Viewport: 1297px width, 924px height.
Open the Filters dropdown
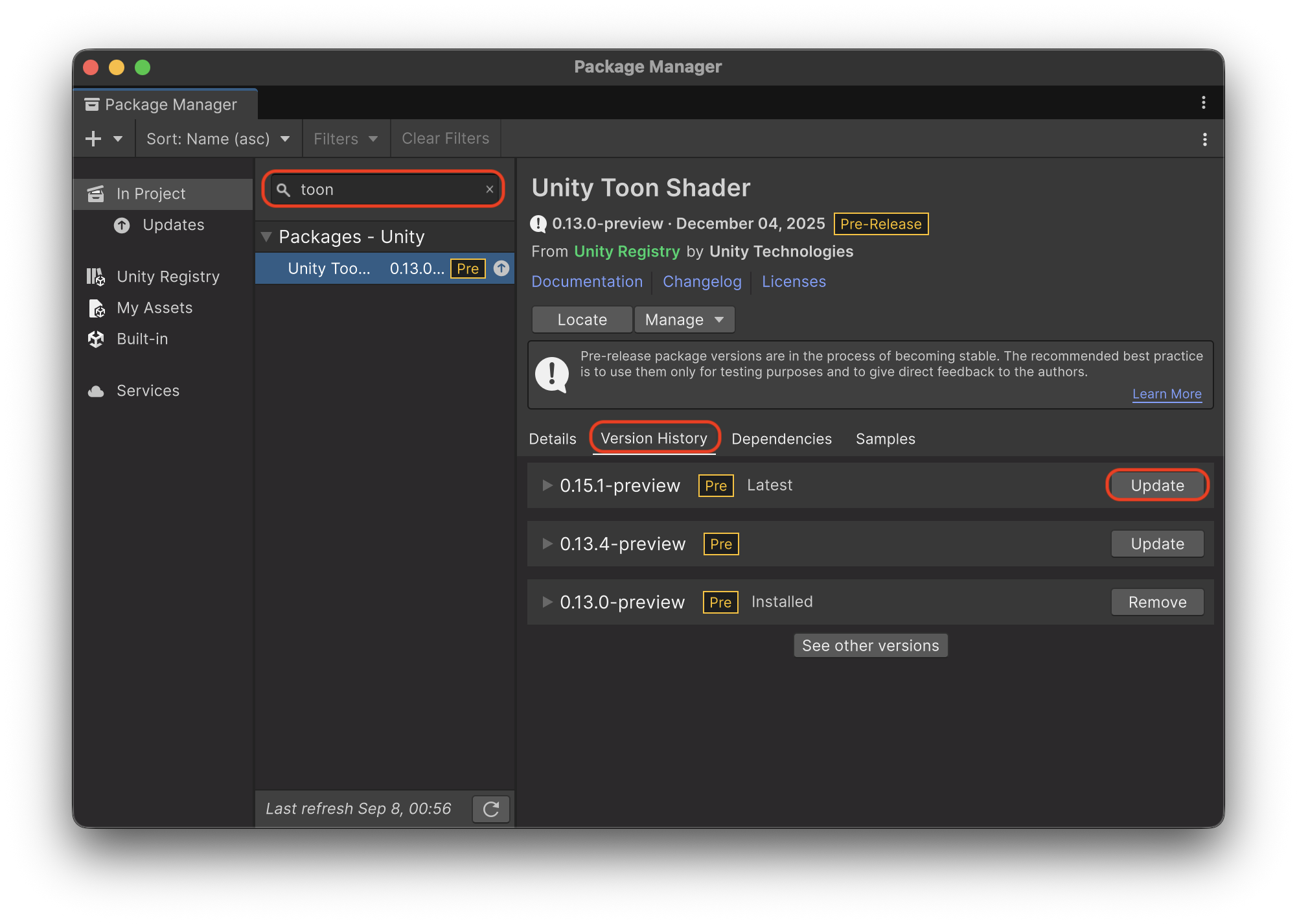(346, 139)
